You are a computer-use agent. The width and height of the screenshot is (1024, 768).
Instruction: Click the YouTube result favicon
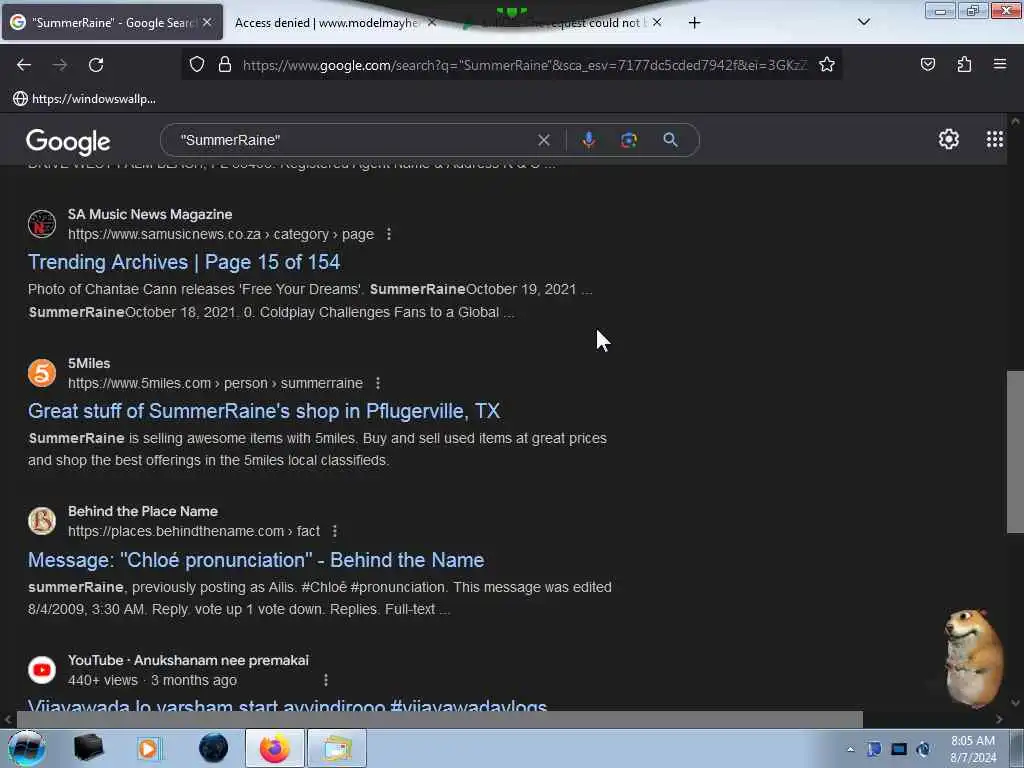(42, 670)
